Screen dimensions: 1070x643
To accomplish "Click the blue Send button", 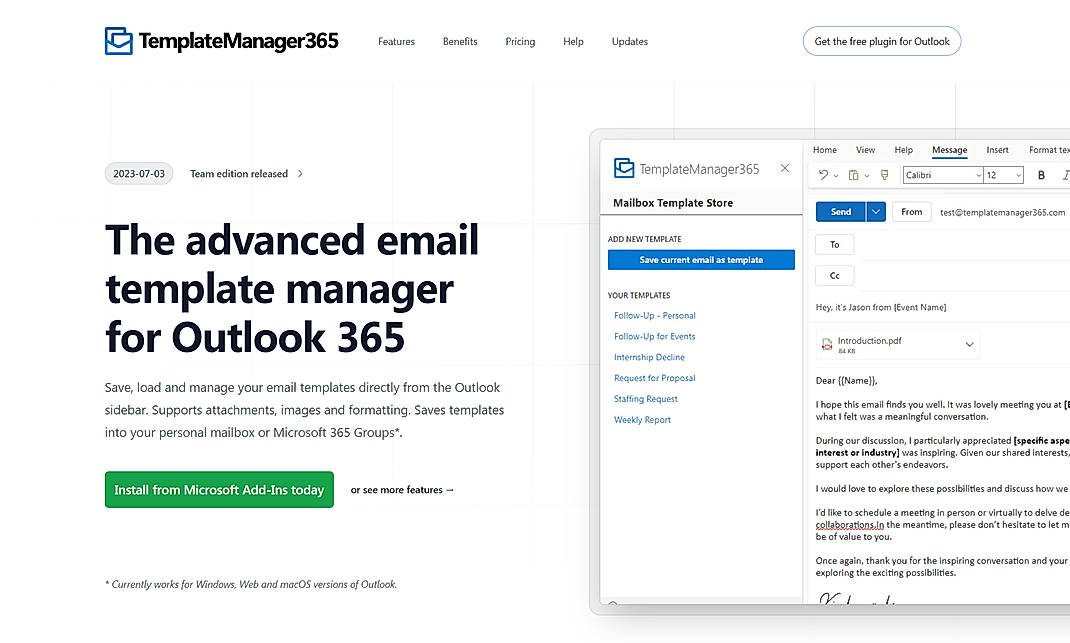I will tap(841, 212).
